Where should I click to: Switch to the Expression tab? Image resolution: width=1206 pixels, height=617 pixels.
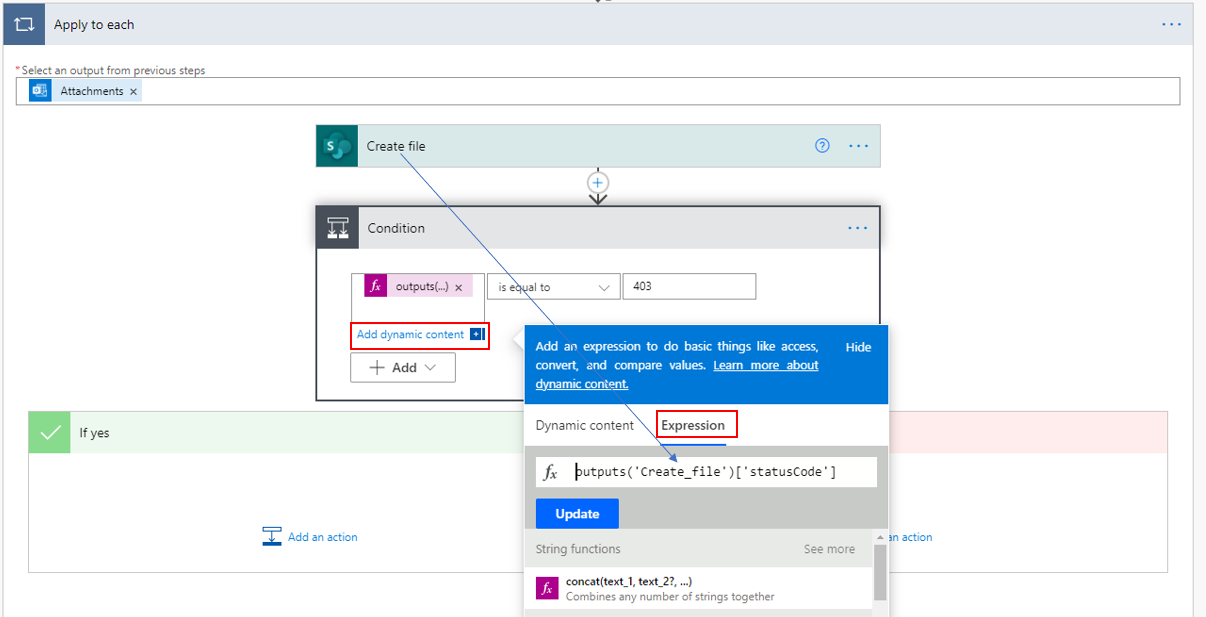[x=693, y=425]
